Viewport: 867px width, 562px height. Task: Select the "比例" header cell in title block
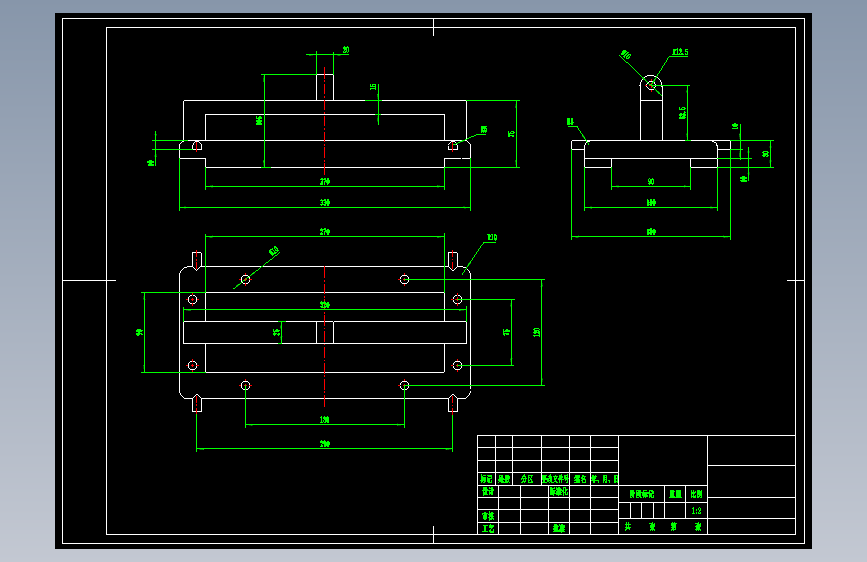(696, 494)
